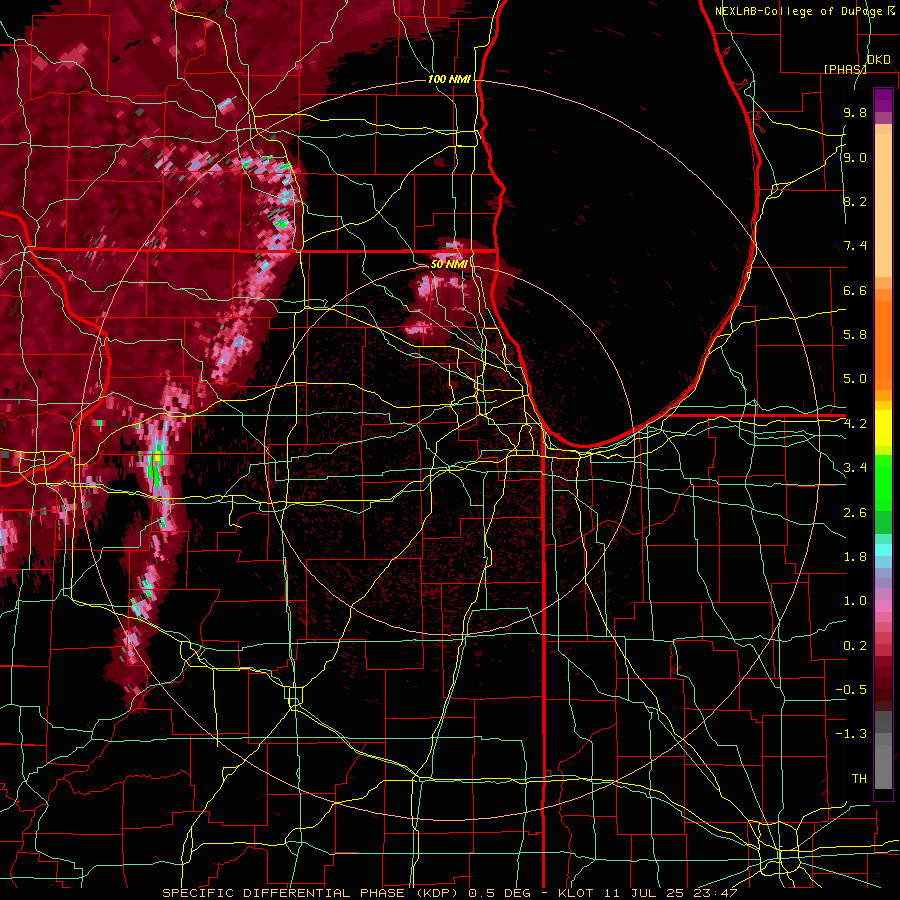Click the '[PHAS]' legend unit label
This screenshot has width=900, height=900.
[845, 69]
